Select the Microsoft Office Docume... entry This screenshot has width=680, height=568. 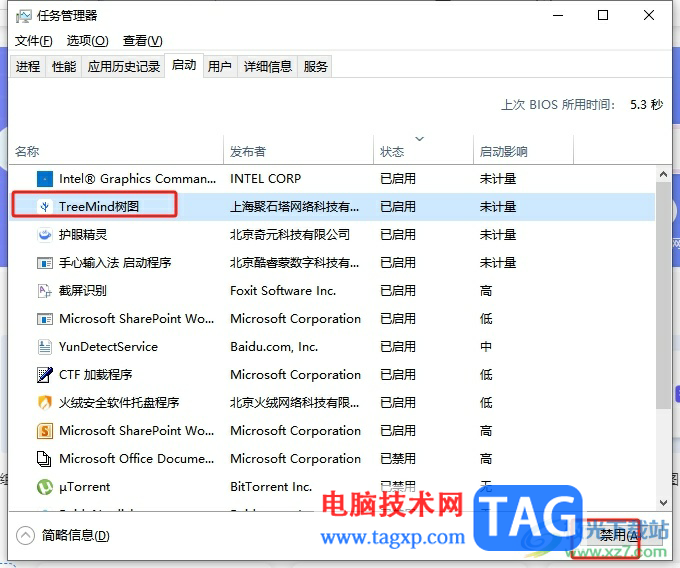point(137,459)
